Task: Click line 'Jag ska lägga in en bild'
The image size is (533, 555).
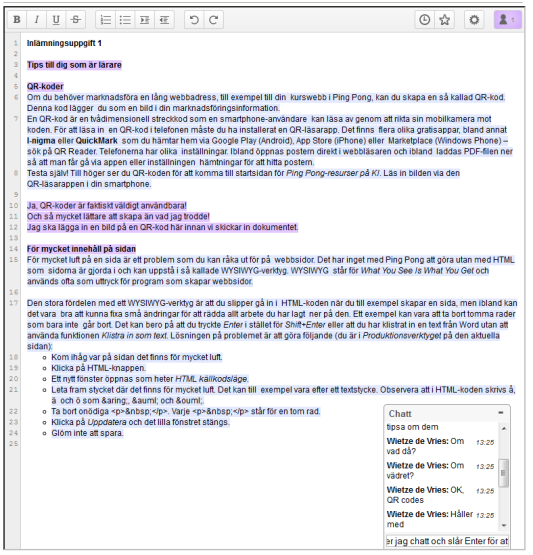Action: click(x=162, y=227)
